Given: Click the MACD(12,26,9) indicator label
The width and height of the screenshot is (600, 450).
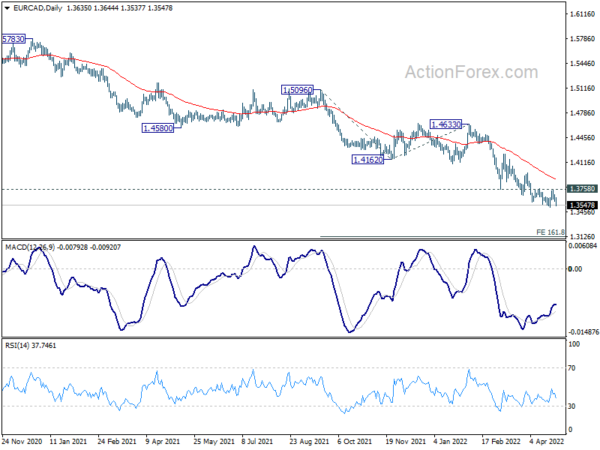Looking at the screenshot, I should click(x=30, y=248).
